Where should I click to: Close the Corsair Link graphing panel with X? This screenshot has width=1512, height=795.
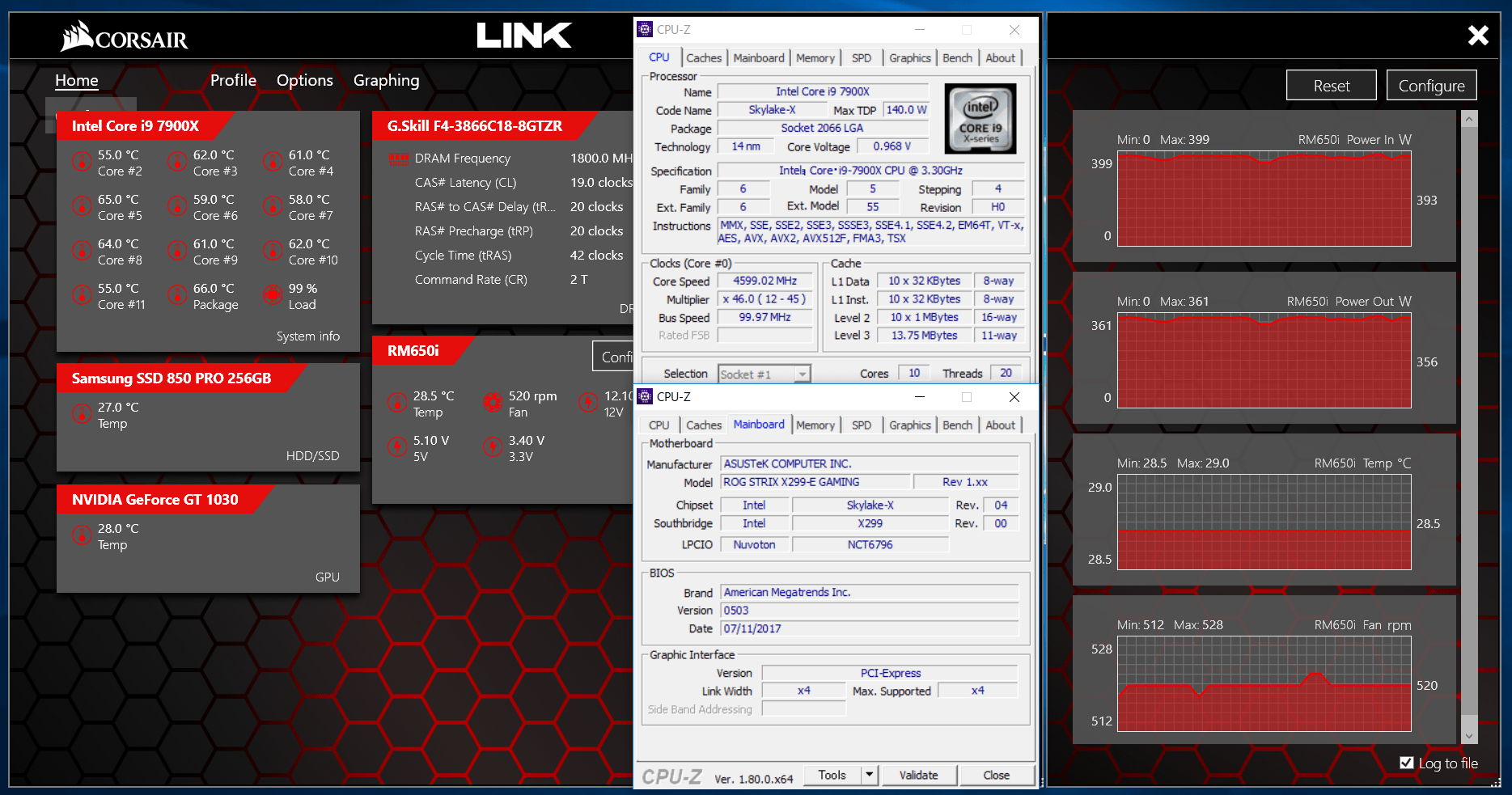(1478, 36)
